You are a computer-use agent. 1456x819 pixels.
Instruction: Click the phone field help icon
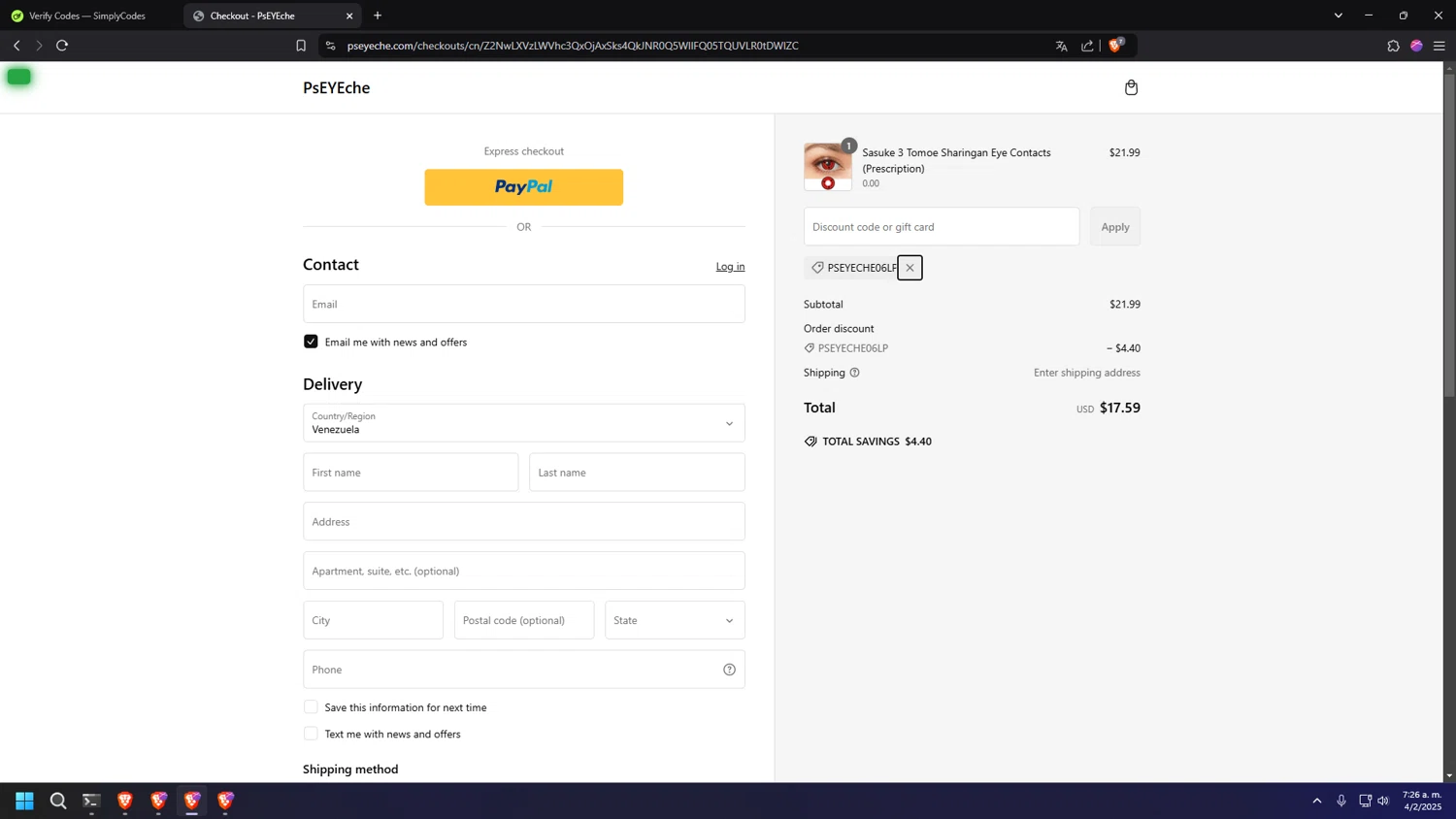(x=729, y=670)
